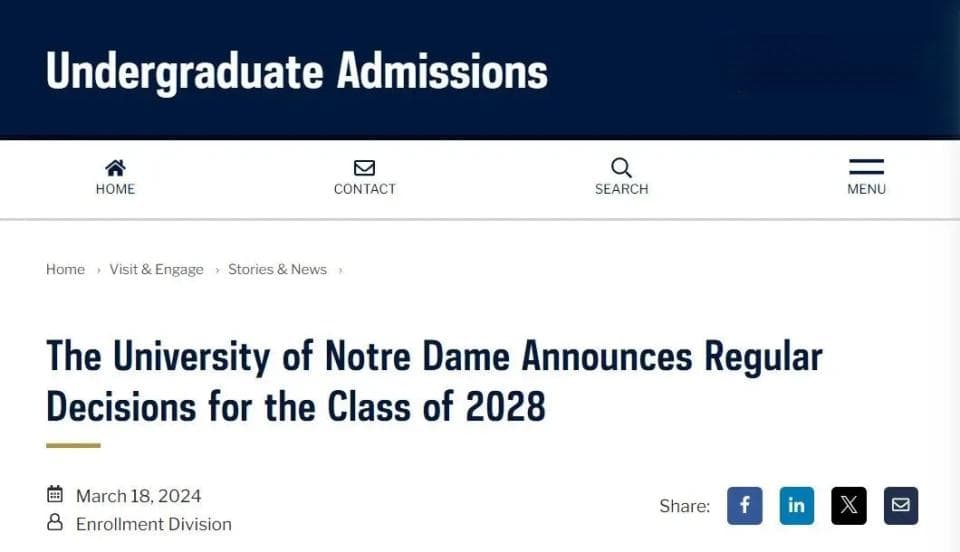960x552 pixels.
Task: Open Stories & News breadcrumb link
Action: [x=277, y=269]
